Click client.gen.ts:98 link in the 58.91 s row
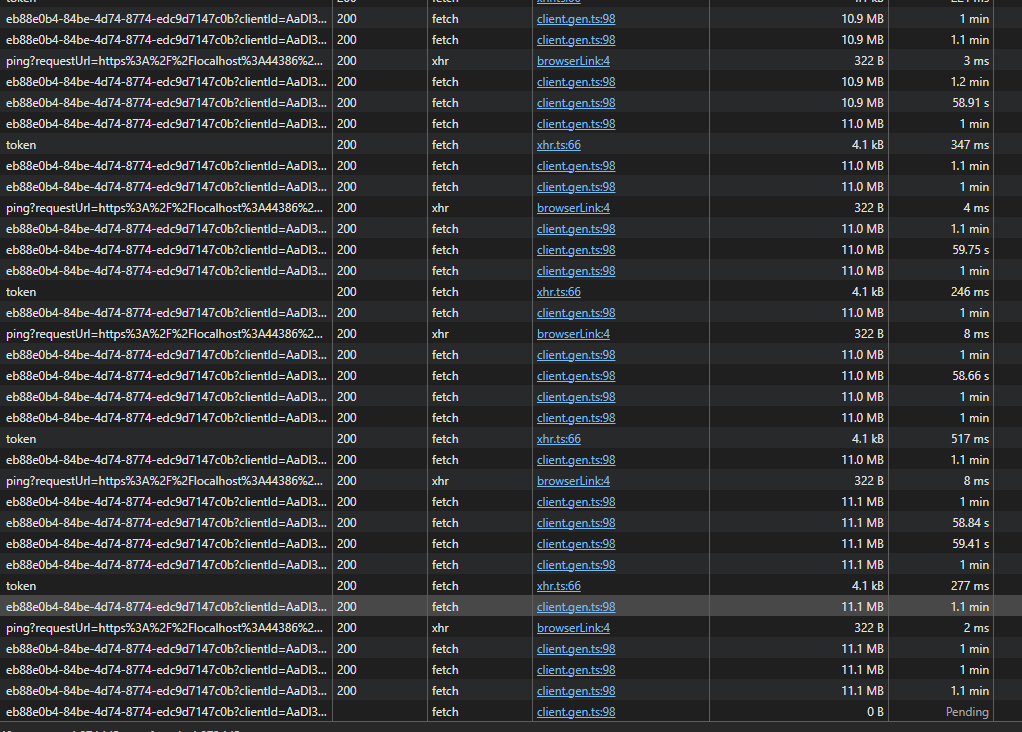The height and width of the screenshot is (732, 1022). (x=576, y=103)
